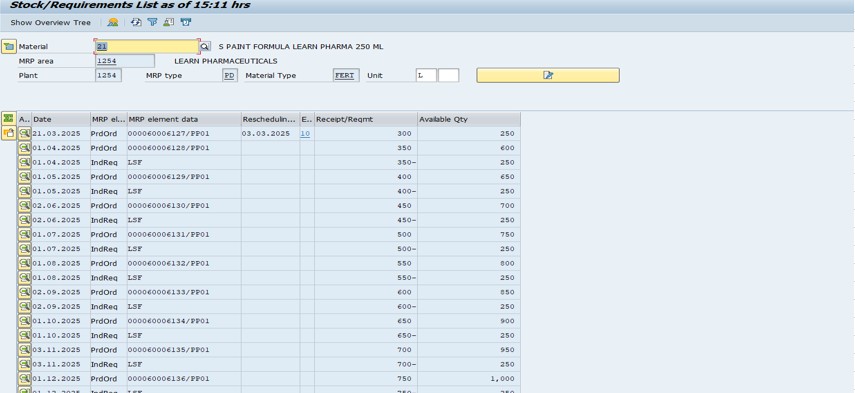Open details icon for 21.03.2025 PrdOrd row
Screen dimensions: 855x393
[x=25, y=134]
